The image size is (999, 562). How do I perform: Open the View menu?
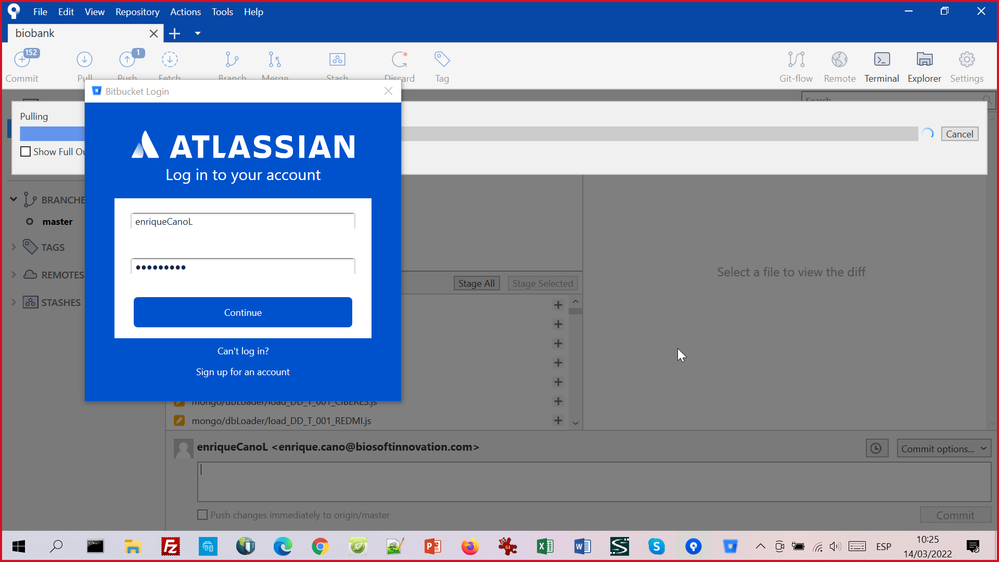coord(94,11)
